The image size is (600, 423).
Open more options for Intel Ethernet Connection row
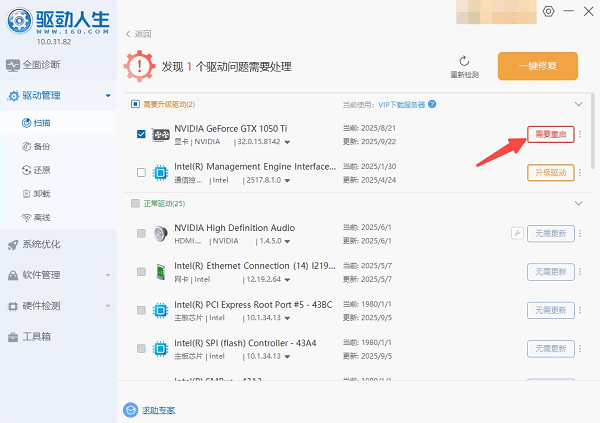[580, 271]
